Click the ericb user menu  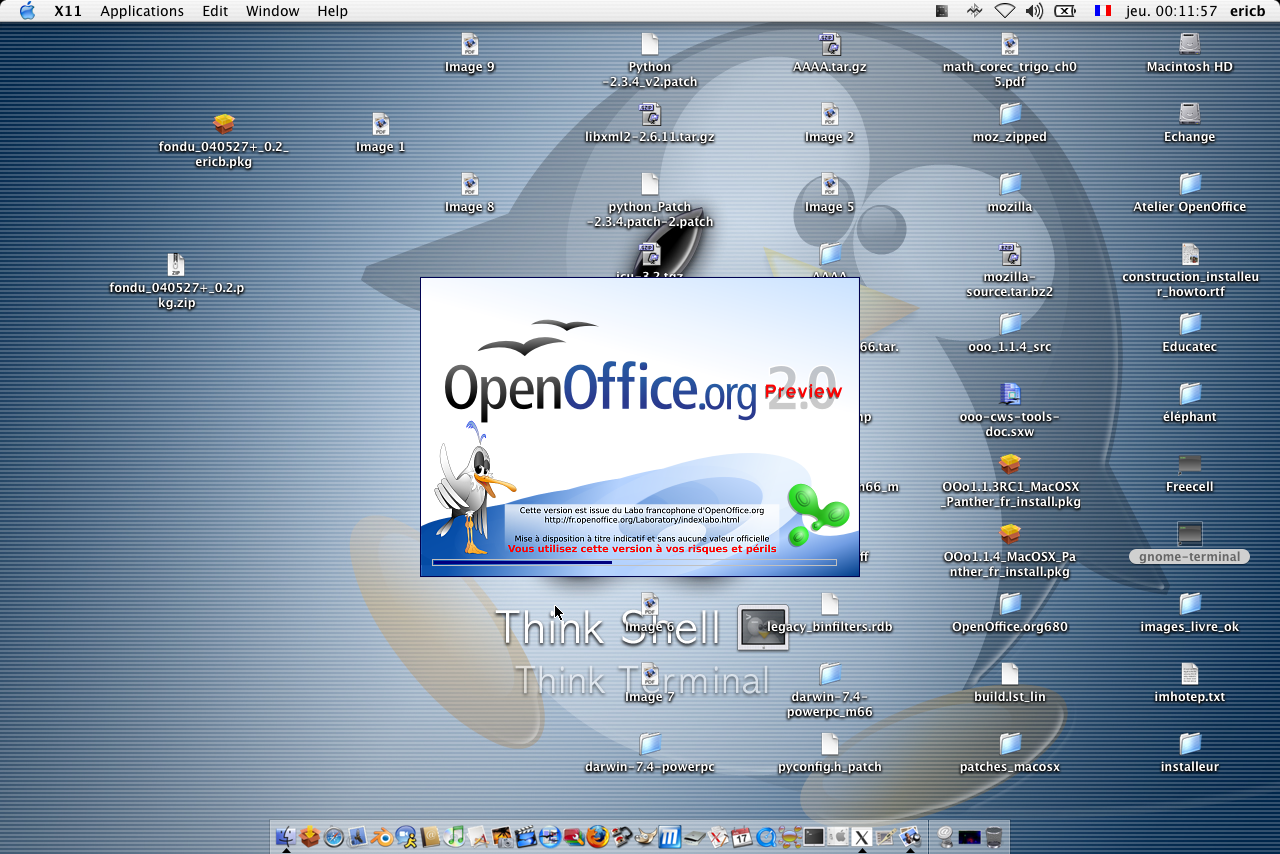coord(1247,11)
